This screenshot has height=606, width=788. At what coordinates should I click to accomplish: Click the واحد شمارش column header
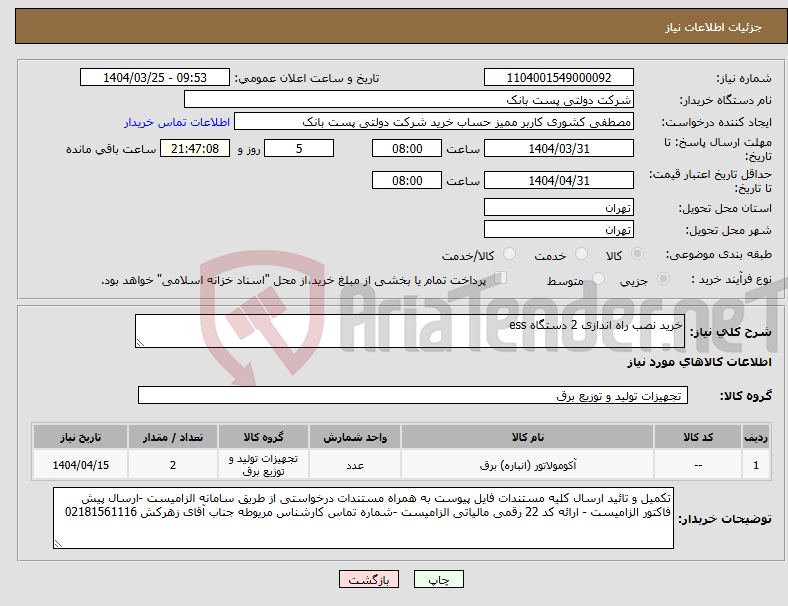(x=355, y=437)
